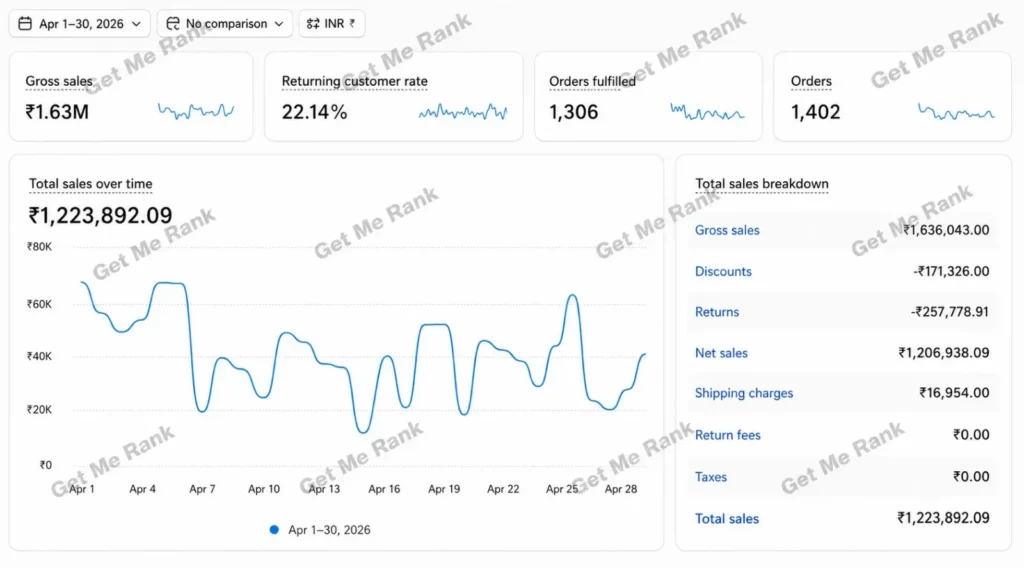Screen dimensions: 1024x568
Task: Open the INR ₹ currency selector
Action: tap(332, 24)
